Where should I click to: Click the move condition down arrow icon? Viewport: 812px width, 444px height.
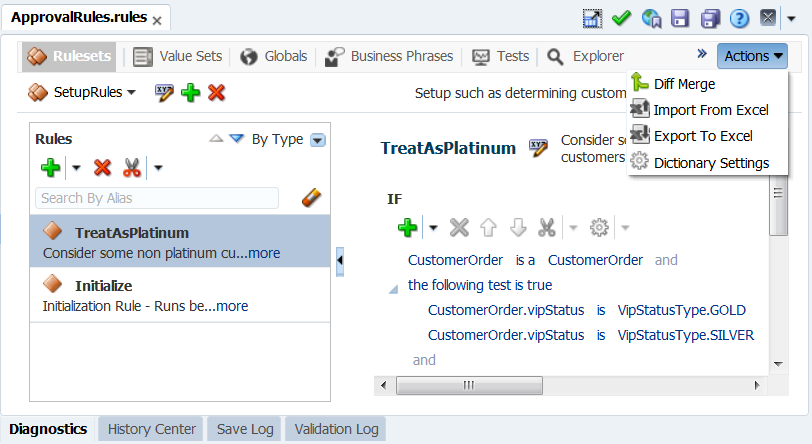(518, 227)
